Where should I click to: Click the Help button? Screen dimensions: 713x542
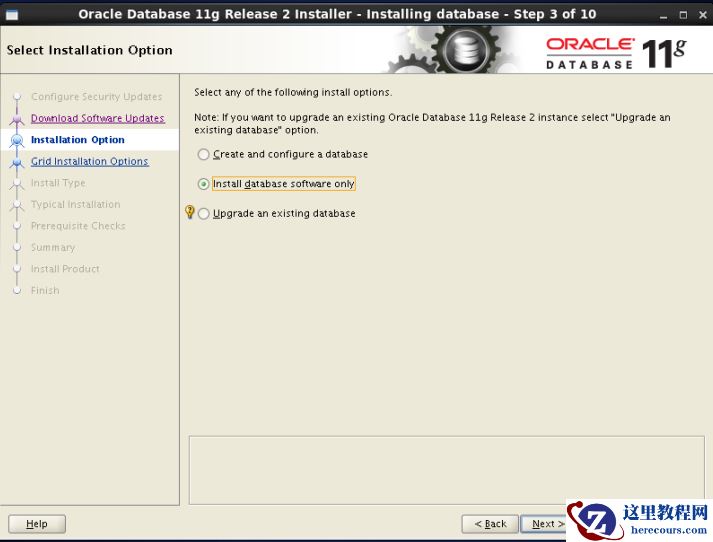(37, 524)
